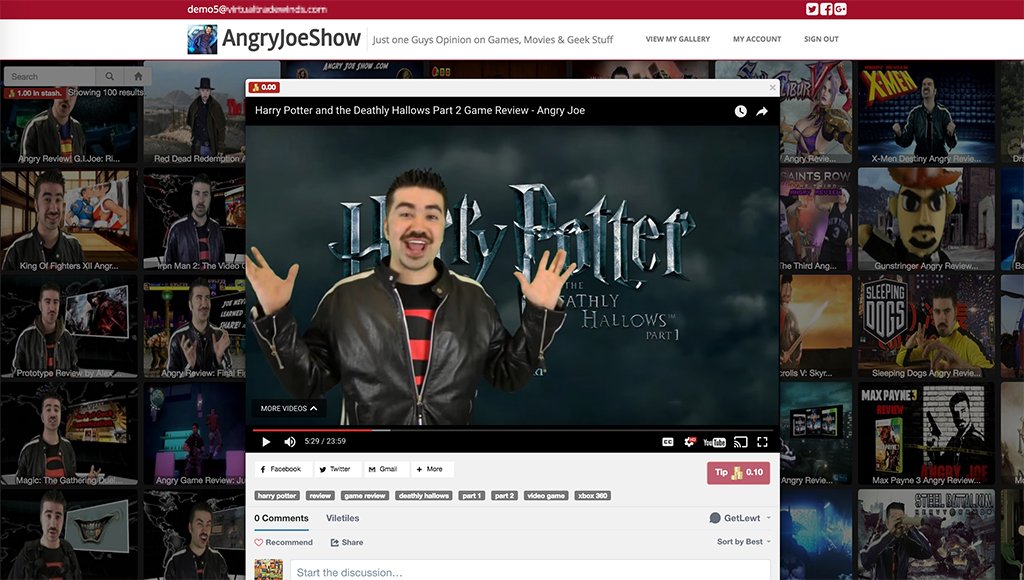
Task: Switch to 0 Comments tab
Action: click(281, 518)
